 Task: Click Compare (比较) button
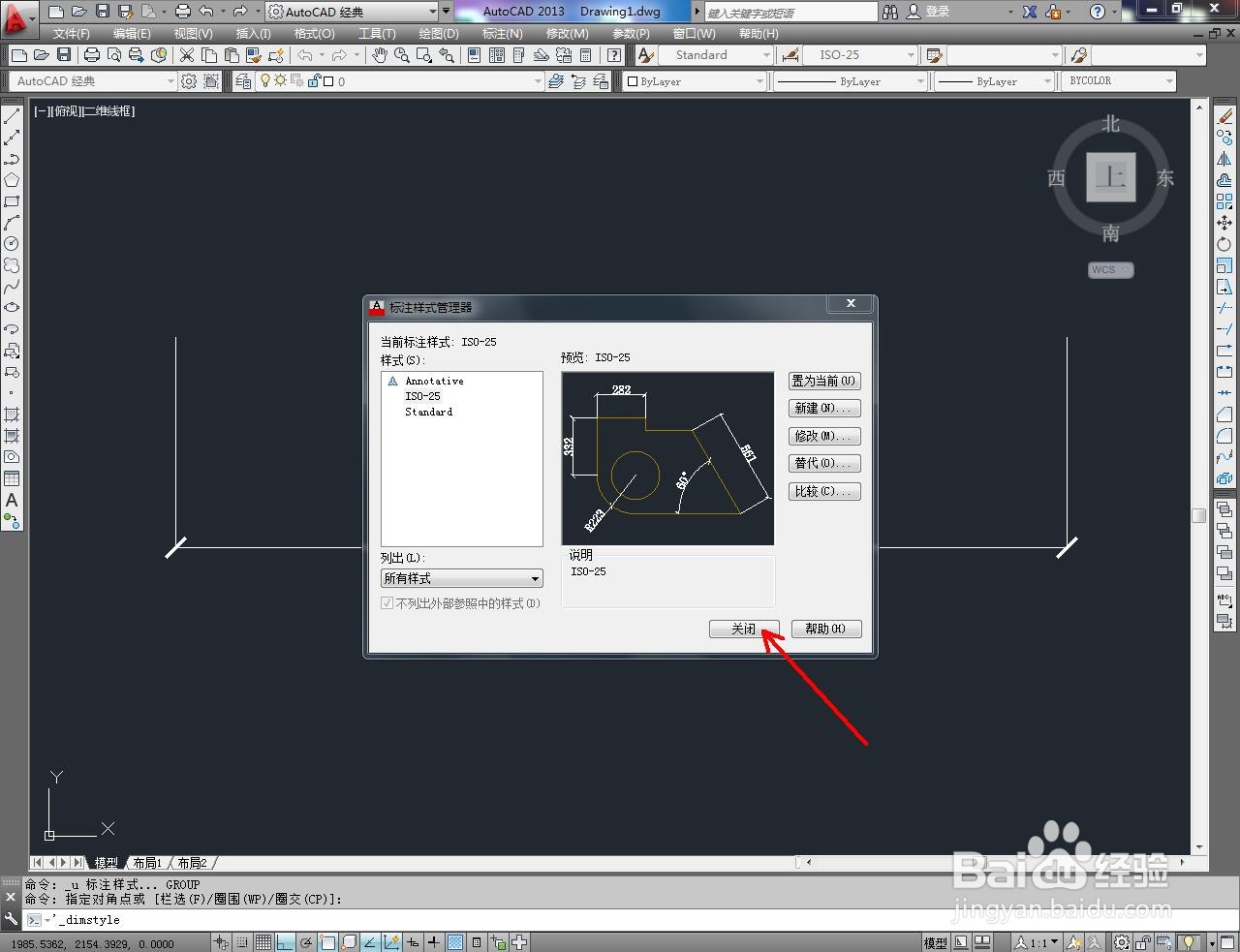[824, 491]
